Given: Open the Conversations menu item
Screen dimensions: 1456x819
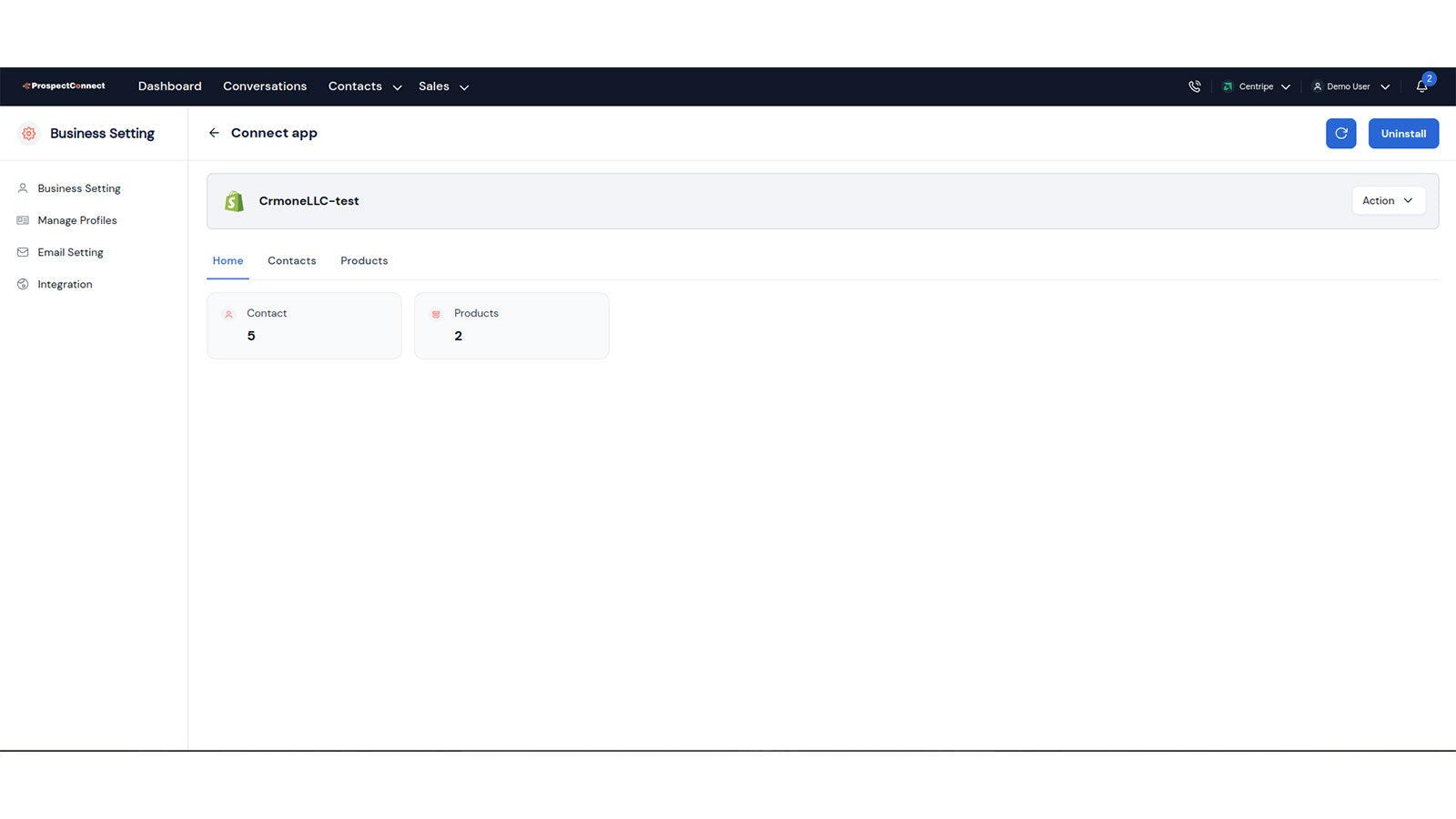Looking at the screenshot, I should click(x=264, y=86).
